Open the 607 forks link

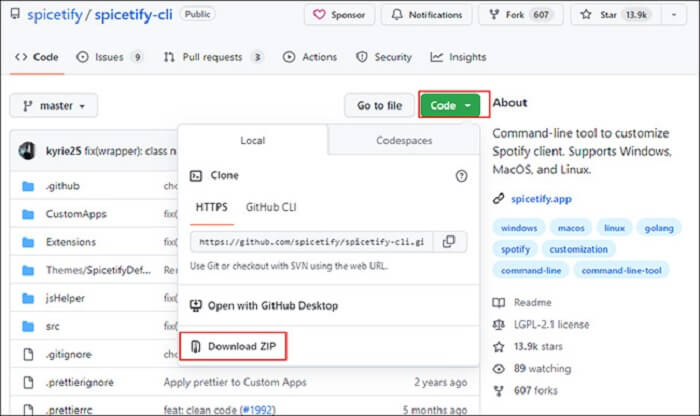[535, 391]
